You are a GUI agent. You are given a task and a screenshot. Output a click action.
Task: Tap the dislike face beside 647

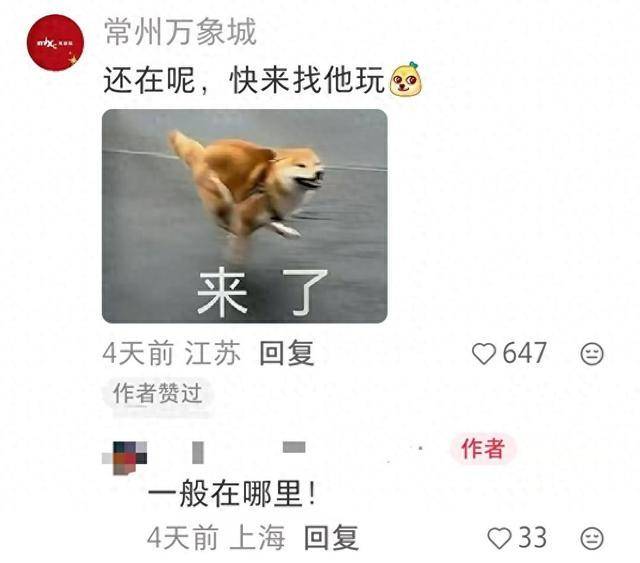591,354
